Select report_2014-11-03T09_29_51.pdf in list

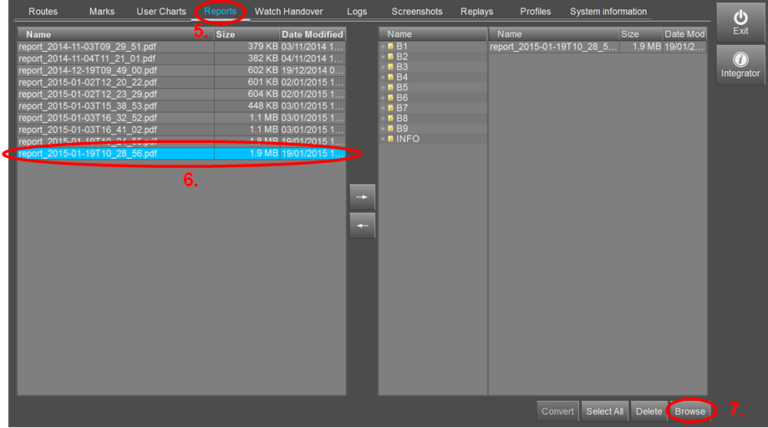181,47
